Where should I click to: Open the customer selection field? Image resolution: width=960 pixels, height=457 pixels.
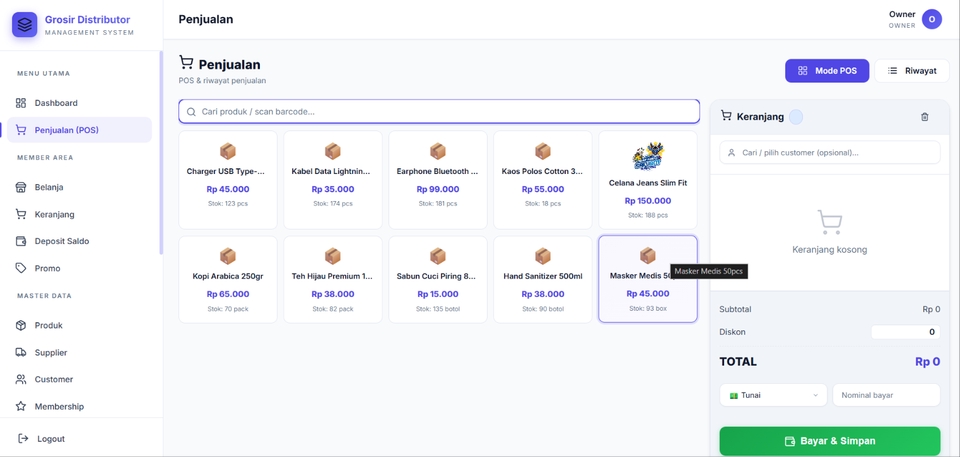click(x=830, y=153)
